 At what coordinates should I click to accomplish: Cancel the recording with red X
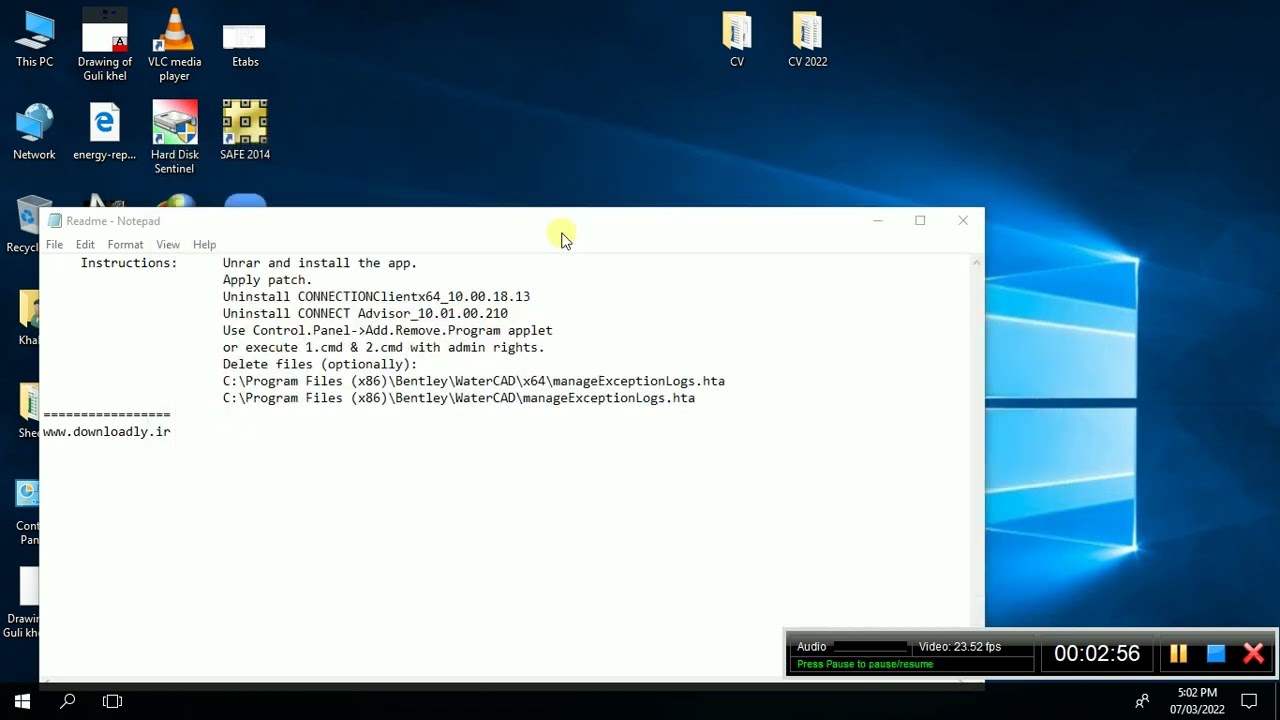point(1253,654)
